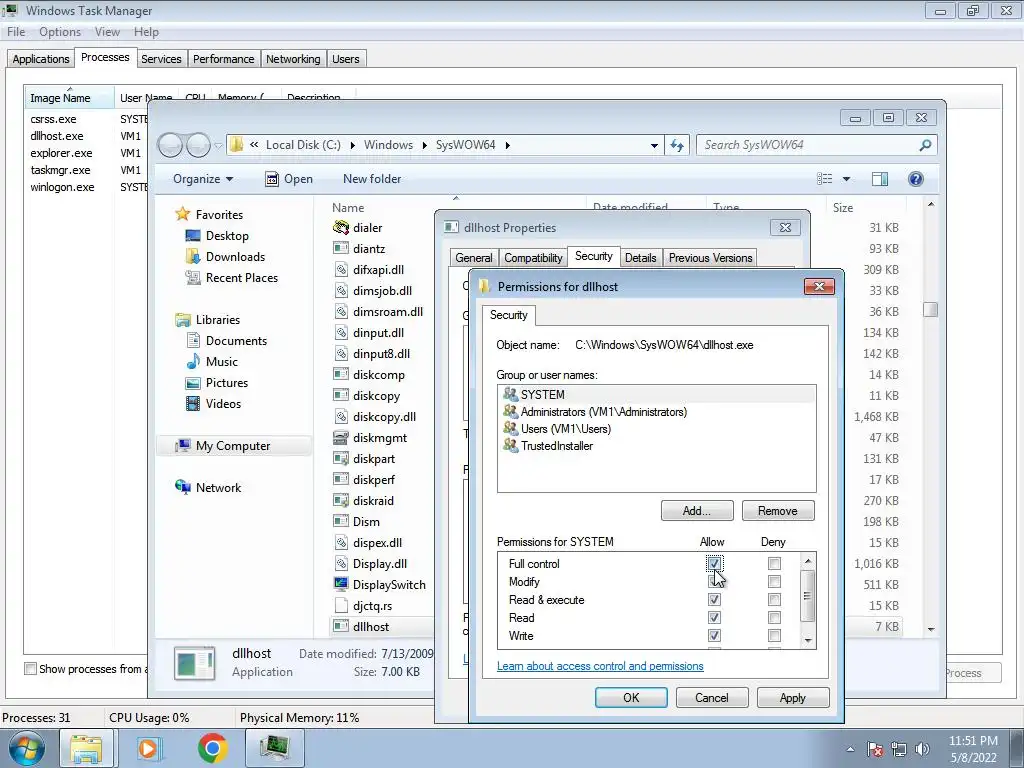Click the Add... button
This screenshot has width=1024, height=768.
tap(697, 511)
